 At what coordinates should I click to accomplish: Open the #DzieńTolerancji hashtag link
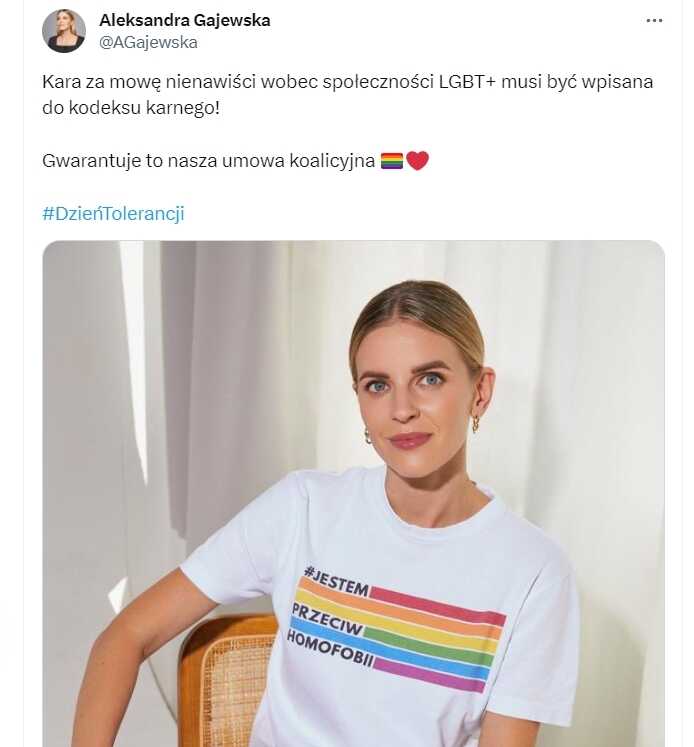pyautogui.click(x=113, y=213)
